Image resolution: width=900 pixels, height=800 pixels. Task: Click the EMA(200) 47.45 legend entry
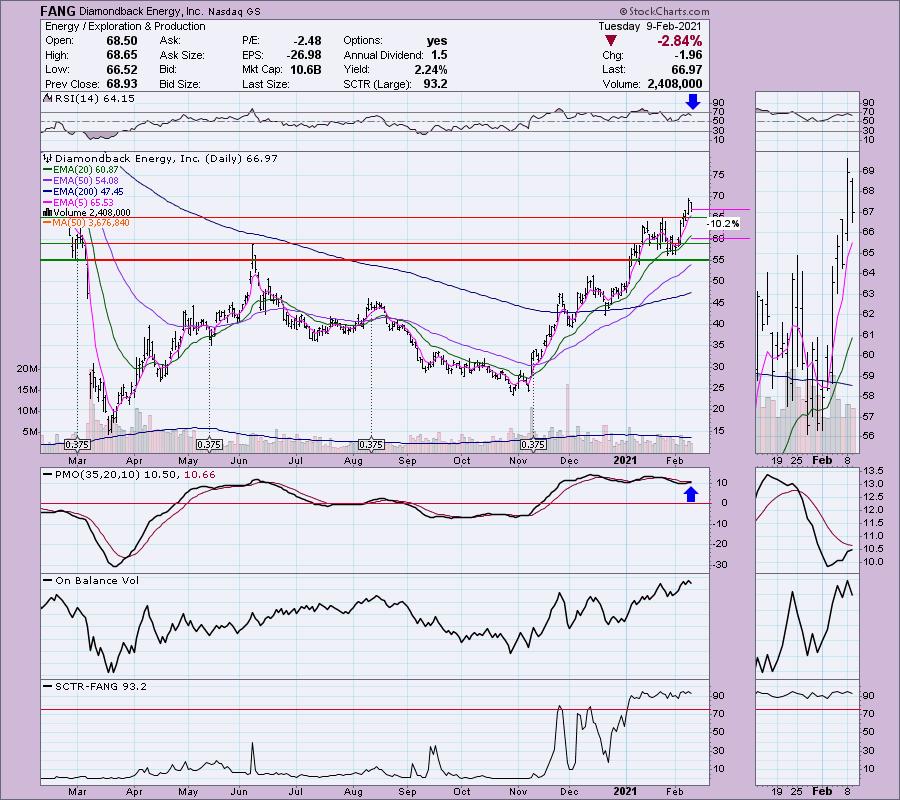(83, 192)
